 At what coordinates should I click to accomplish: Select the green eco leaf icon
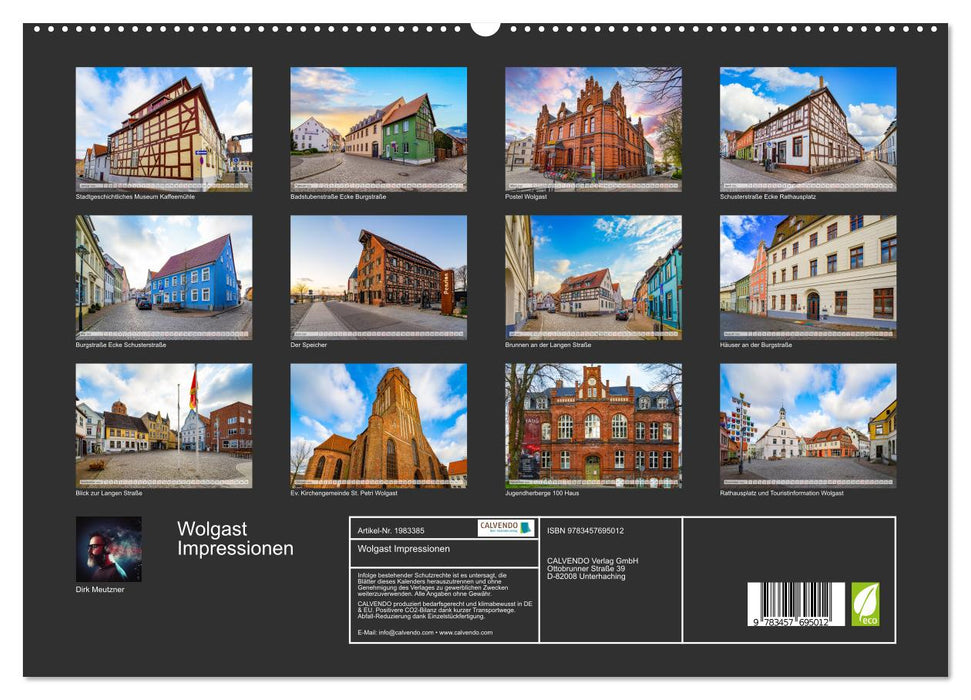865,606
